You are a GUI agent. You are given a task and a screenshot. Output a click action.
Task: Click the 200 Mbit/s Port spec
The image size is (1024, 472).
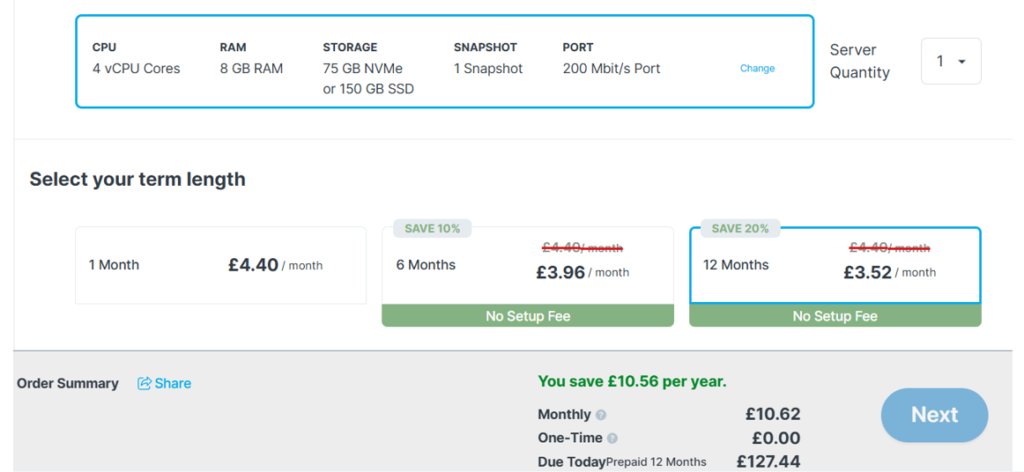pyautogui.click(x=611, y=69)
